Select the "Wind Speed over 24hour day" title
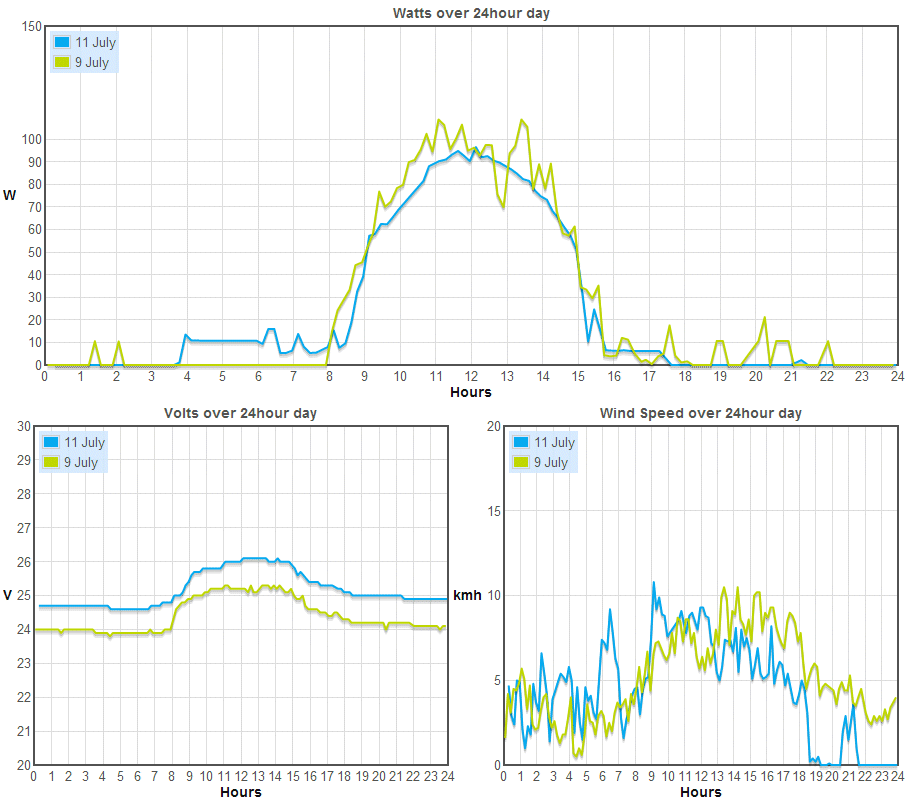Image resolution: width=911 pixels, height=806 pixels. pyautogui.click(x=700, y=413)
